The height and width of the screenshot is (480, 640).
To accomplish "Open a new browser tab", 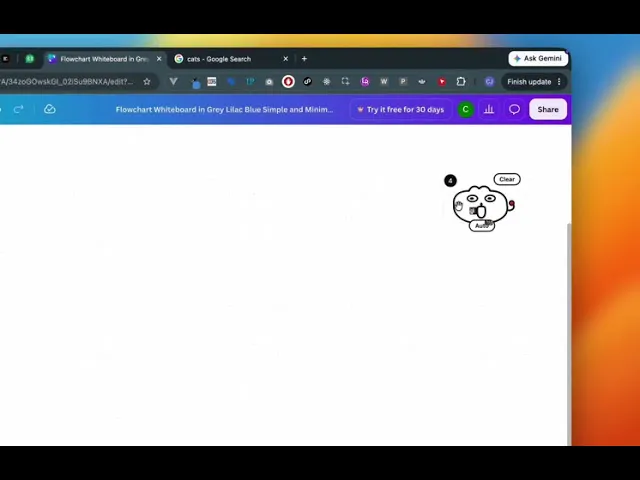I will click(304, 59).
